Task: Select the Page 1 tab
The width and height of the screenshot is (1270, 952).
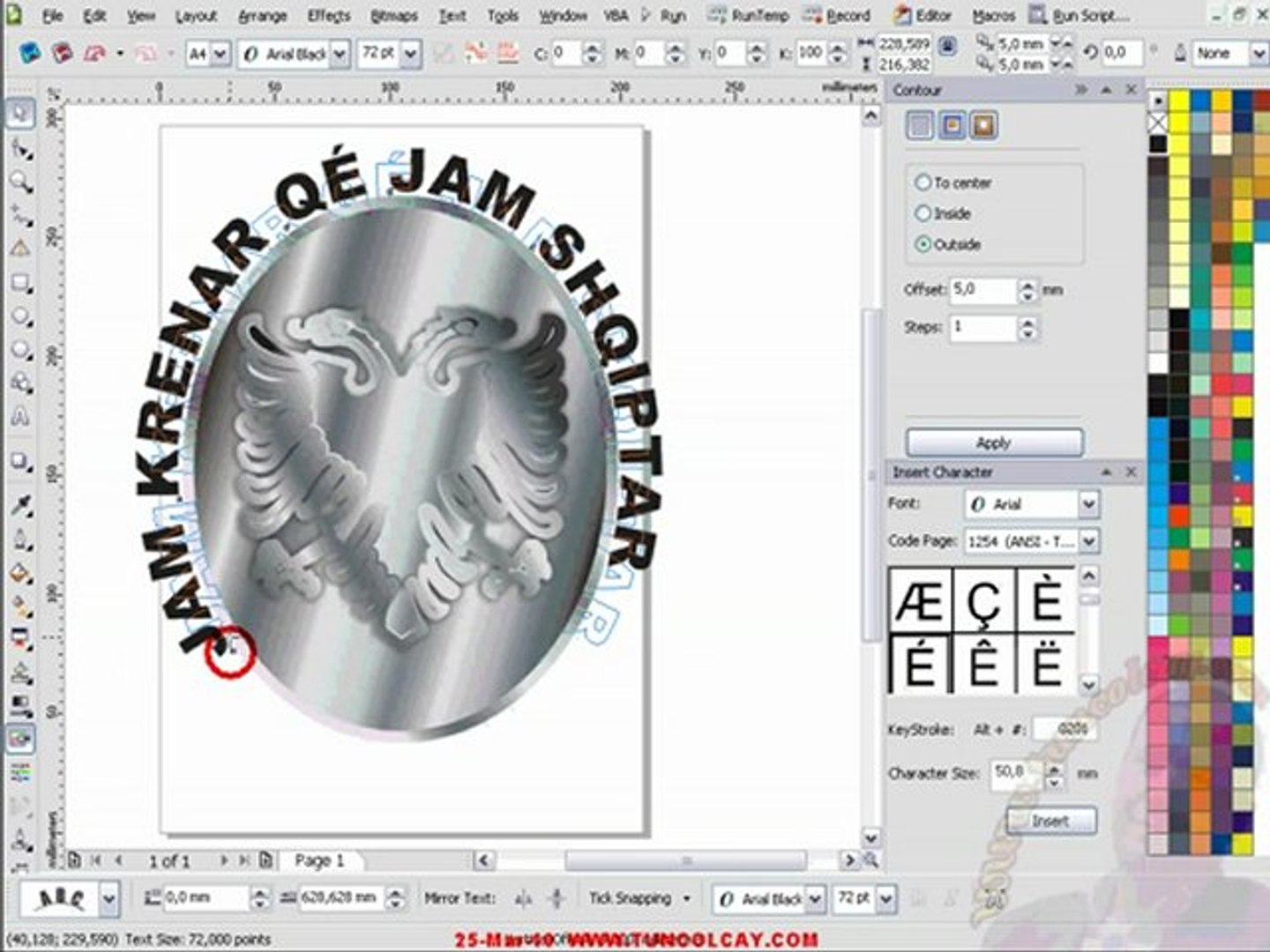Action: [x=319, y=860]
